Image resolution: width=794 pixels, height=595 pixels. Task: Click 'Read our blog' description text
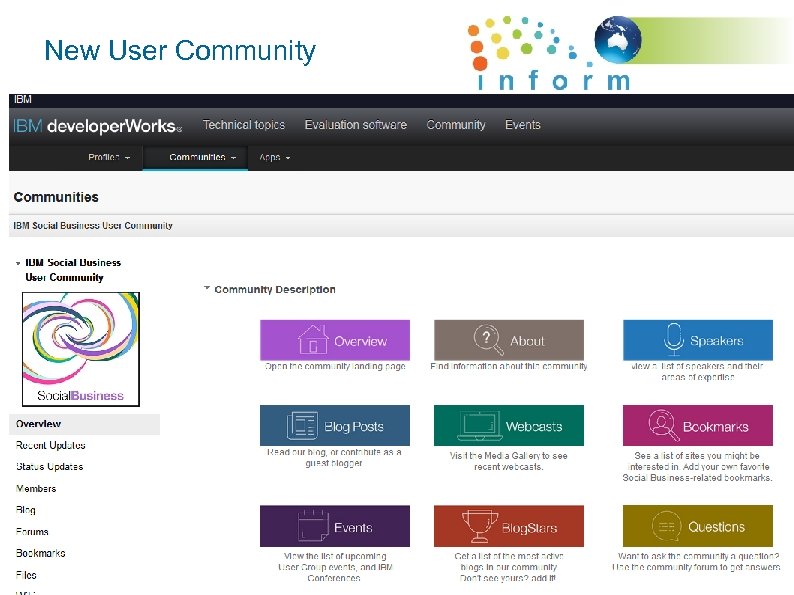point(334,457)
